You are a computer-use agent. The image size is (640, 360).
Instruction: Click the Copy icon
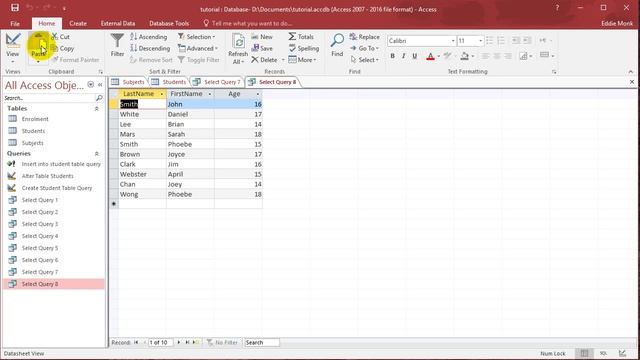tap(62, 48)
